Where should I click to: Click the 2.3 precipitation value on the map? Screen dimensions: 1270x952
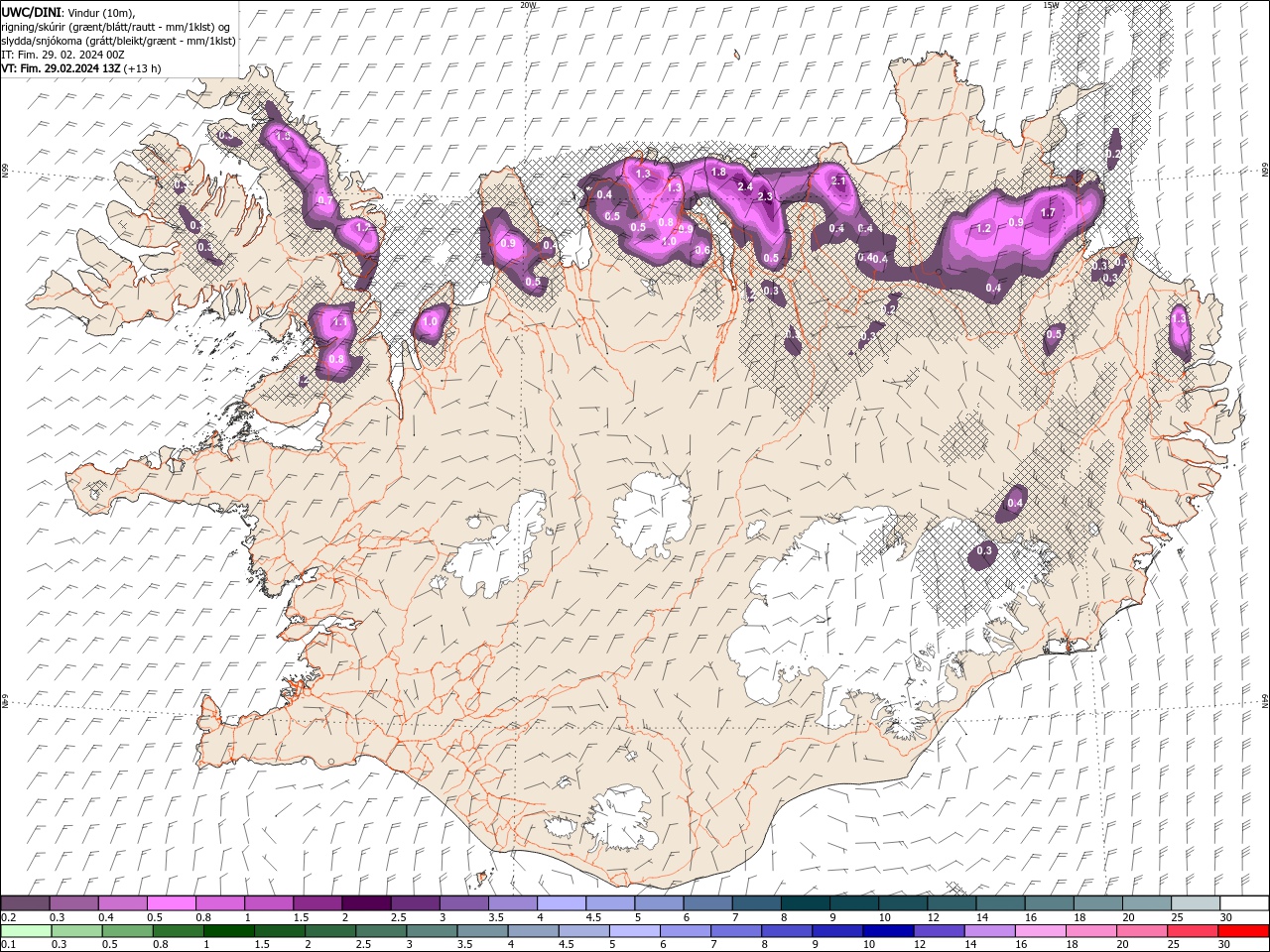[765, 197]
